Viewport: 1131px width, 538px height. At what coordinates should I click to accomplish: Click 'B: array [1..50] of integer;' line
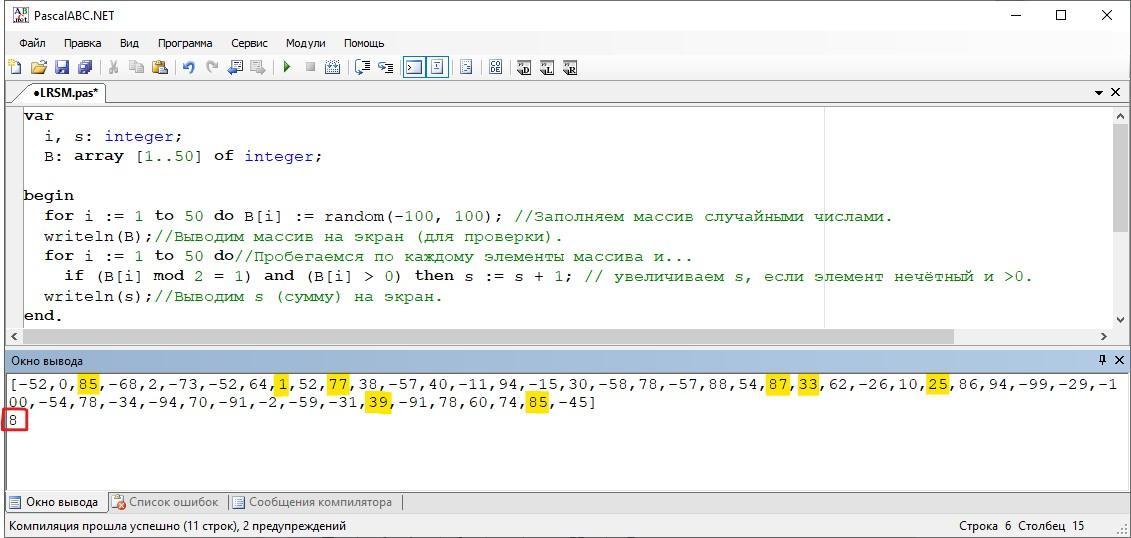click(x=183, y=156)
